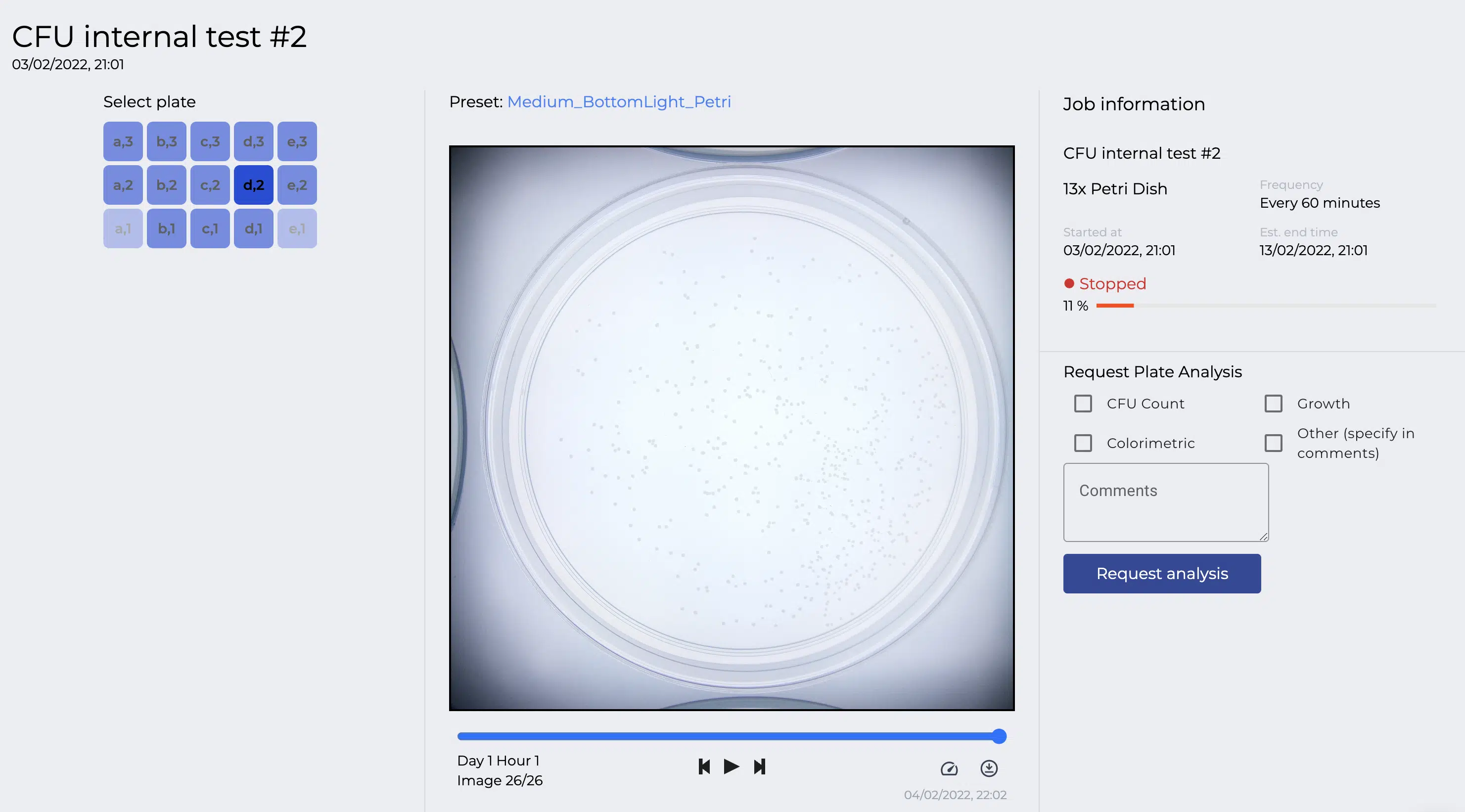Select plate c,1
This screenshot has width=1465, height=812.
[x=210, y=228]
